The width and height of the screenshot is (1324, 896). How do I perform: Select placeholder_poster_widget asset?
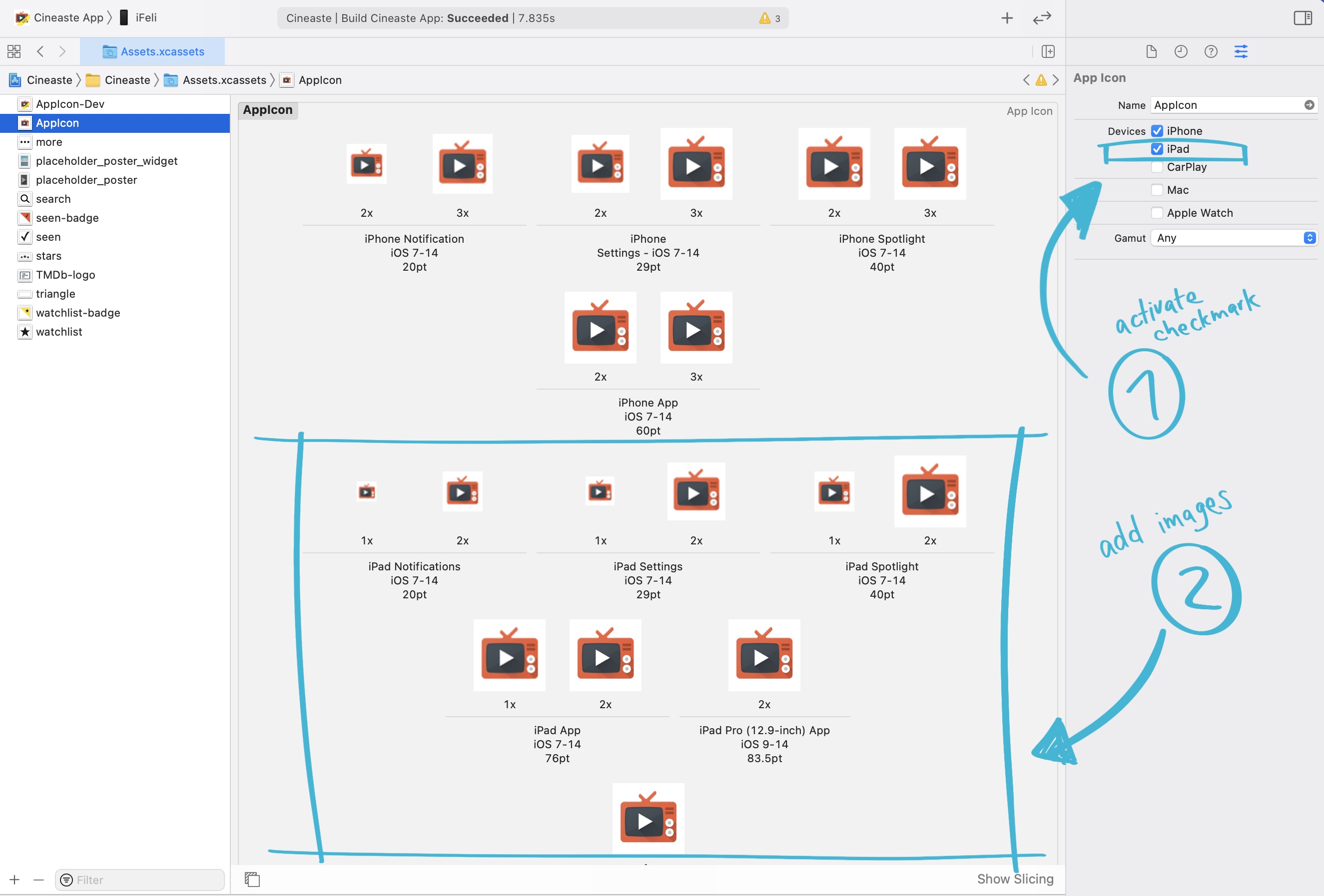(x=115, y=161)
